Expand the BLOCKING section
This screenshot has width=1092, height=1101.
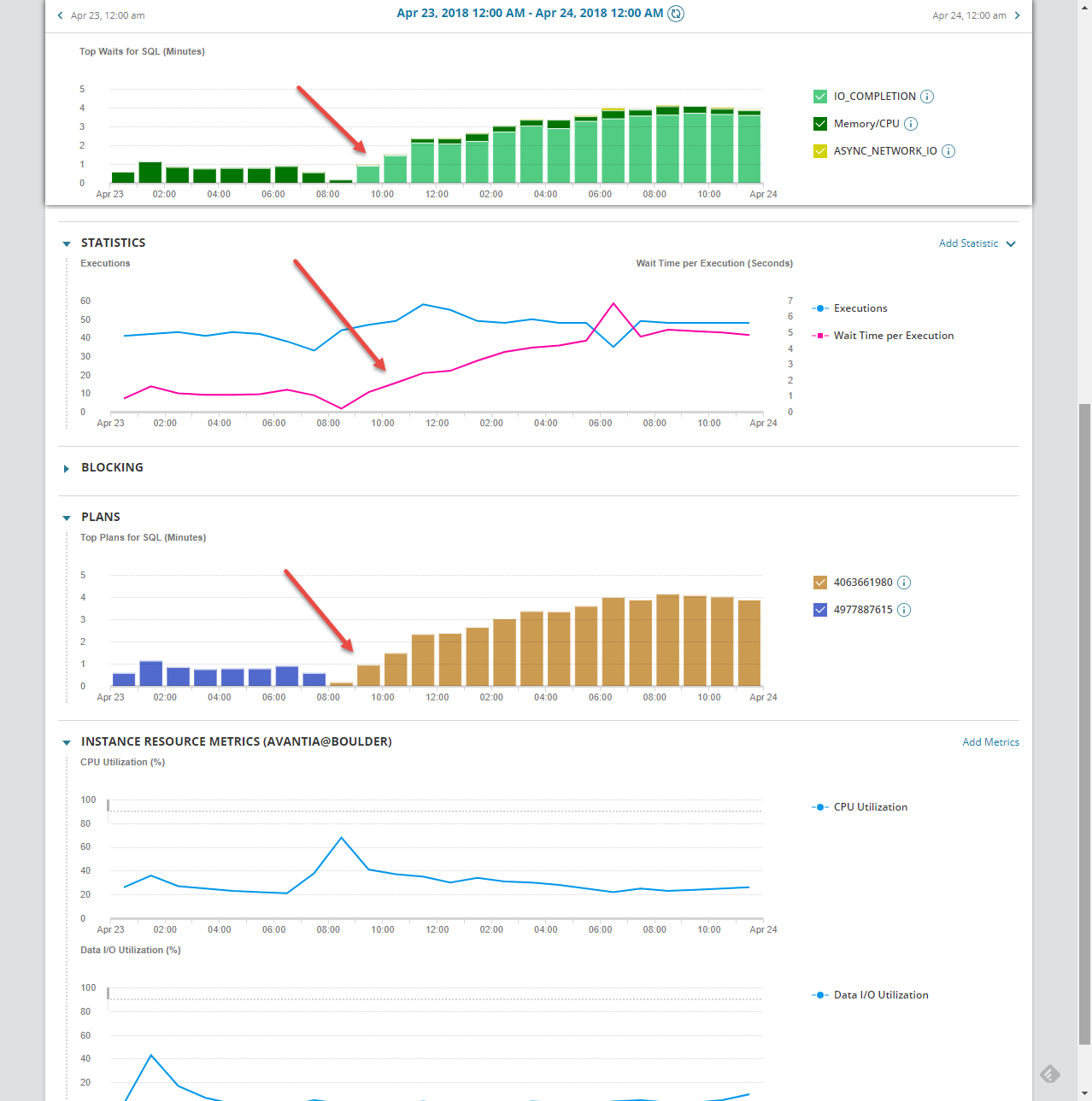click(67, 468)
